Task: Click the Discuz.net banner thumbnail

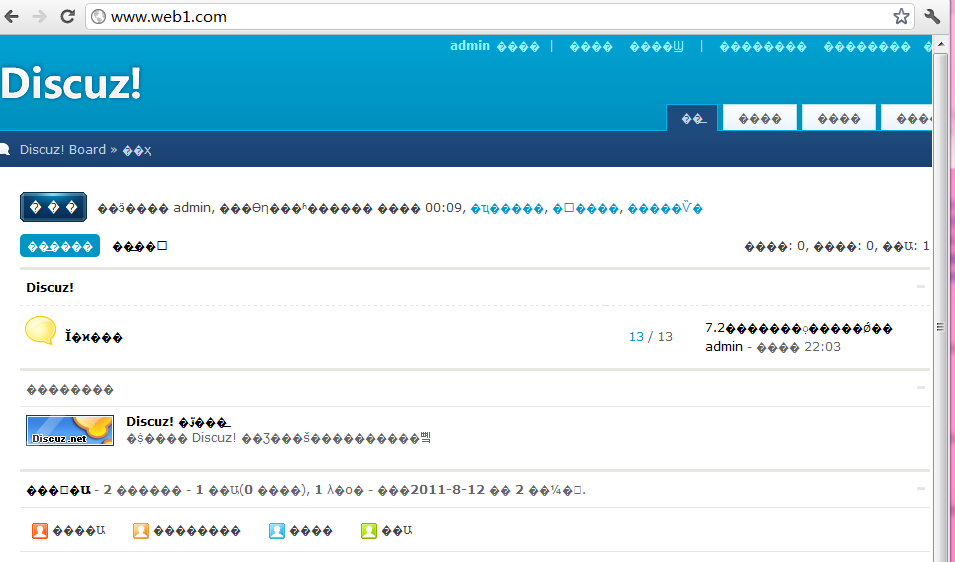Action: [70, 430]
